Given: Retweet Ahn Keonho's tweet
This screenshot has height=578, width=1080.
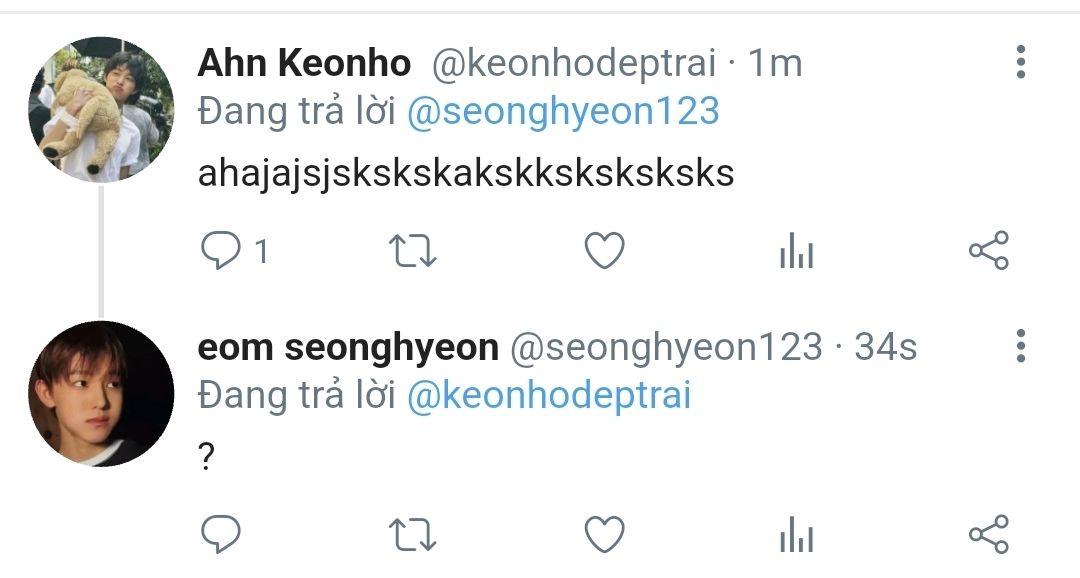Looking at the screenshot, I should coord(411,251).
